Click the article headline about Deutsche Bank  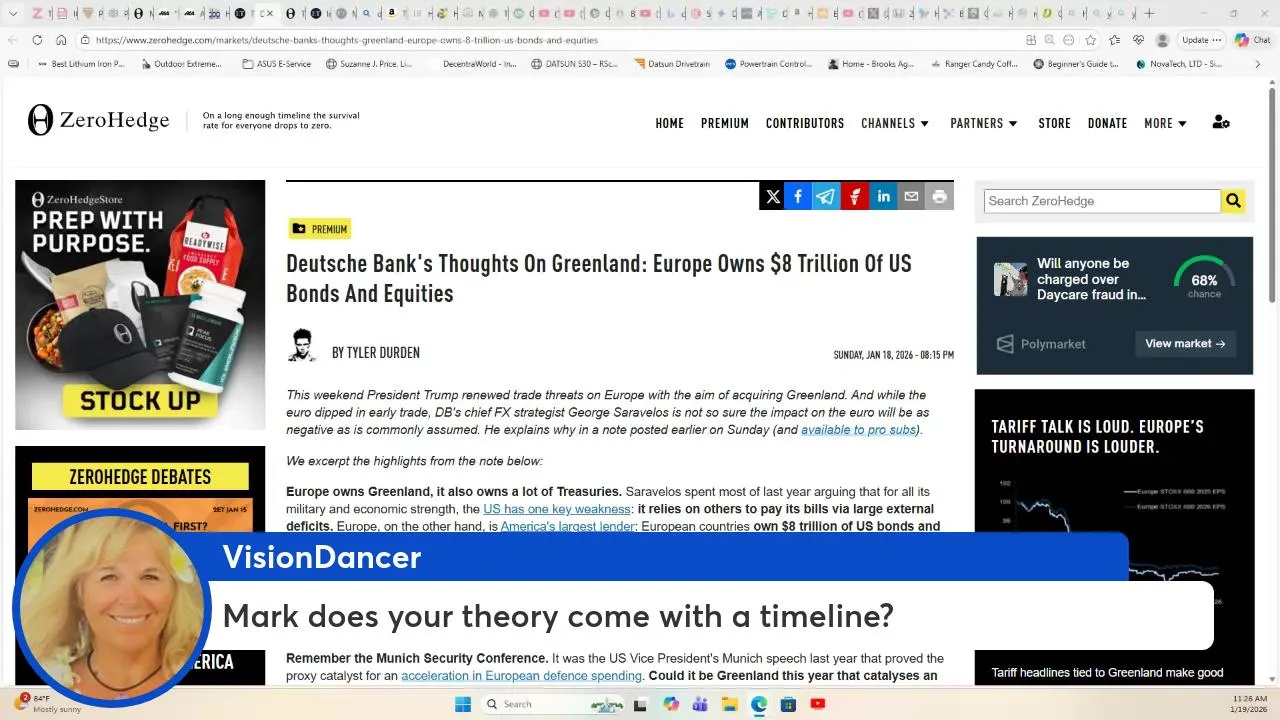599,278
